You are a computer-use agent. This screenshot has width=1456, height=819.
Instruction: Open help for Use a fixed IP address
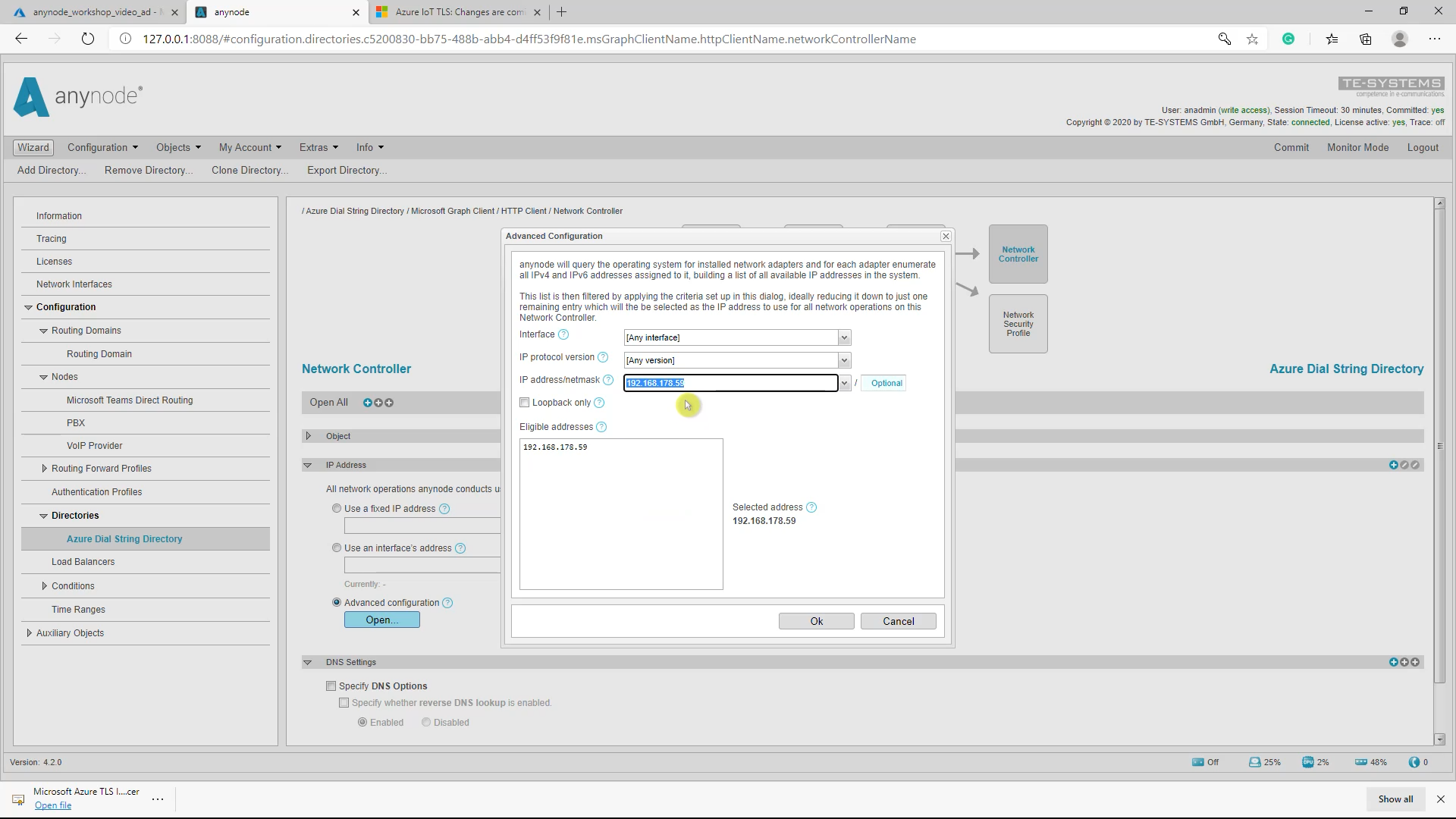[444, 509]
